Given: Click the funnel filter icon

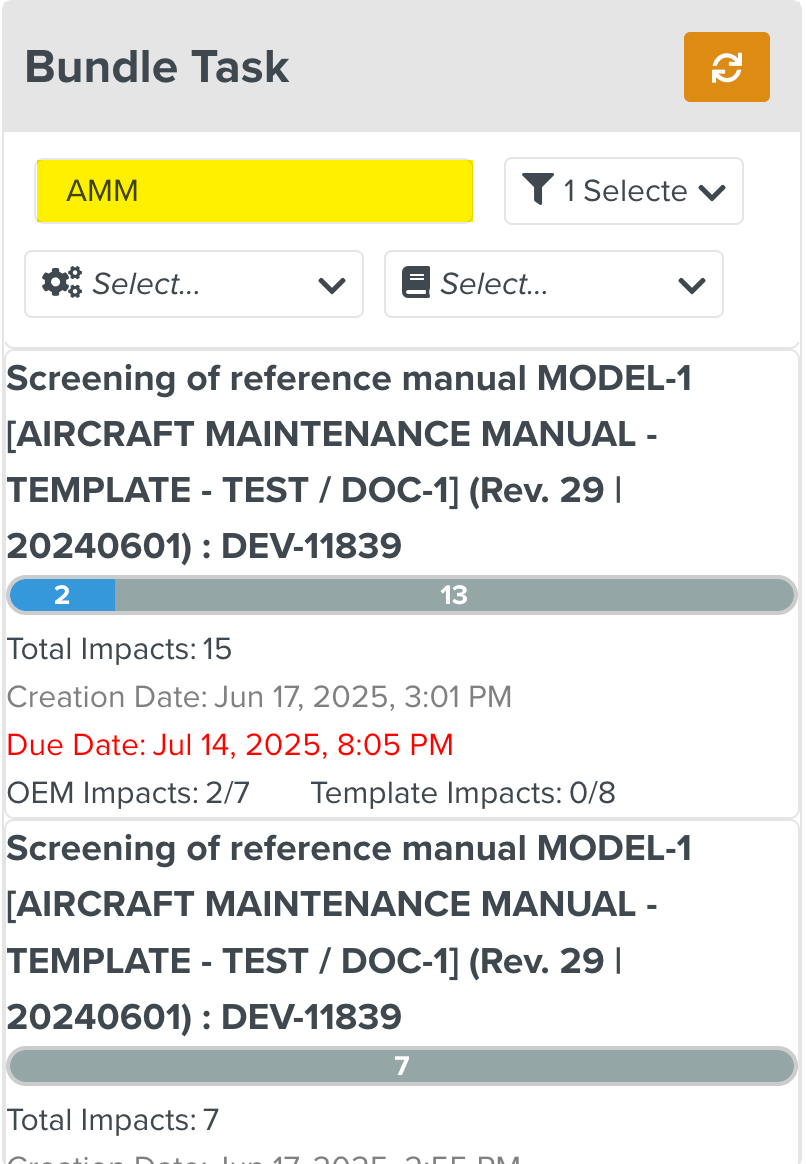Looking at the screenshot, I should (538, 190).
